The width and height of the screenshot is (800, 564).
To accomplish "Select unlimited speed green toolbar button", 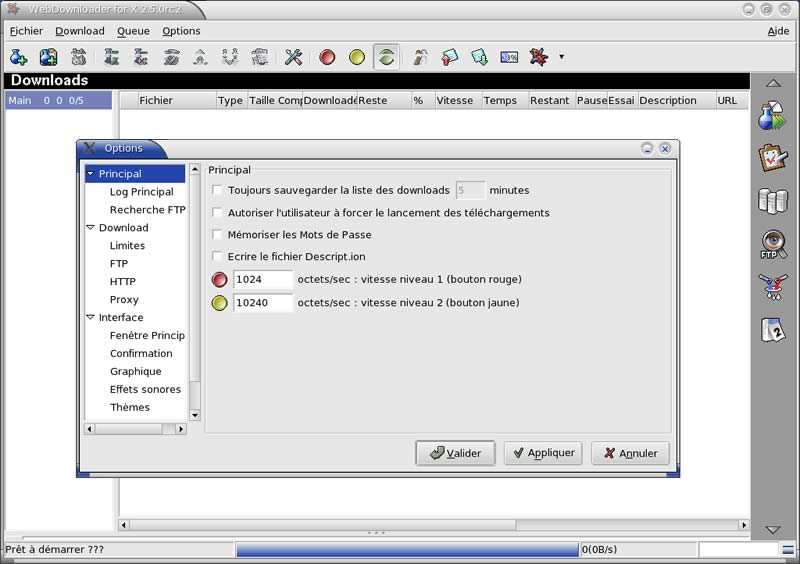I will tap(386, 57).
